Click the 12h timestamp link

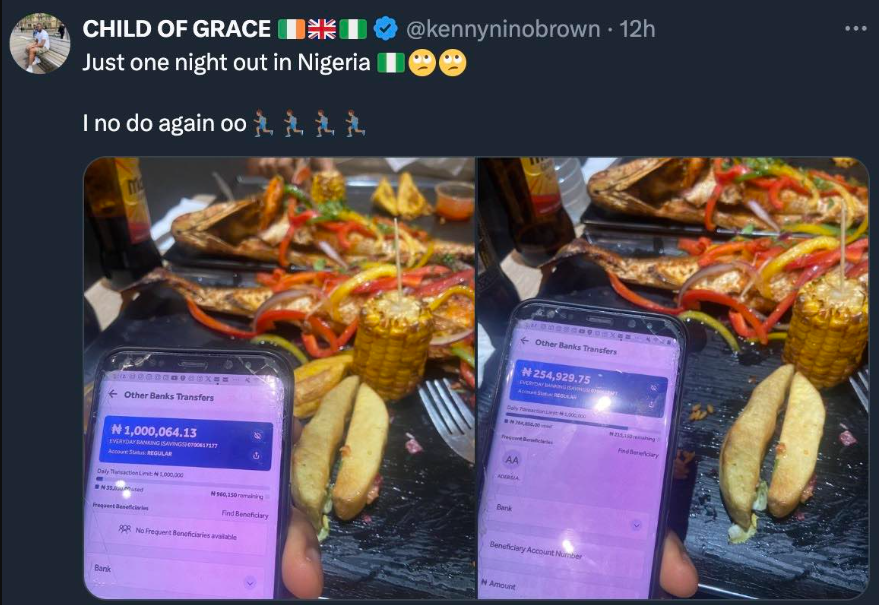click(x=637, y=29)
